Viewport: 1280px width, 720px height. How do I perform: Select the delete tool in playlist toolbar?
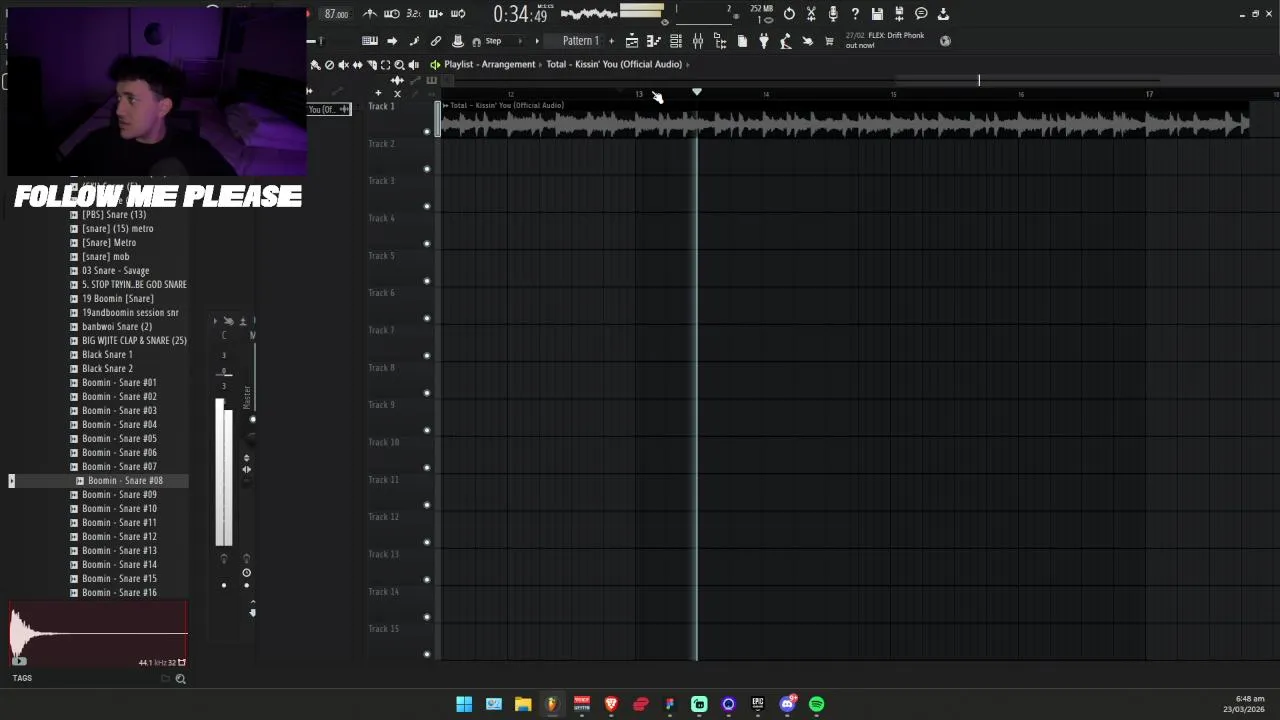click(x=329, y=64)
